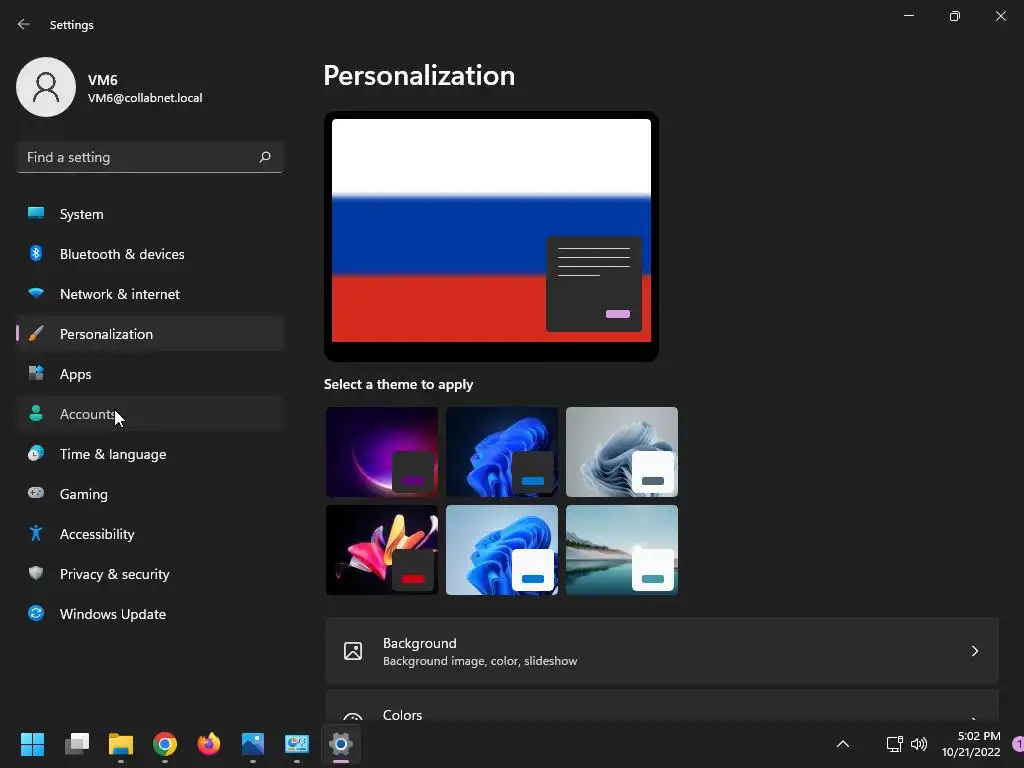Click the Personalization paintbrush icon

[36, 334]
